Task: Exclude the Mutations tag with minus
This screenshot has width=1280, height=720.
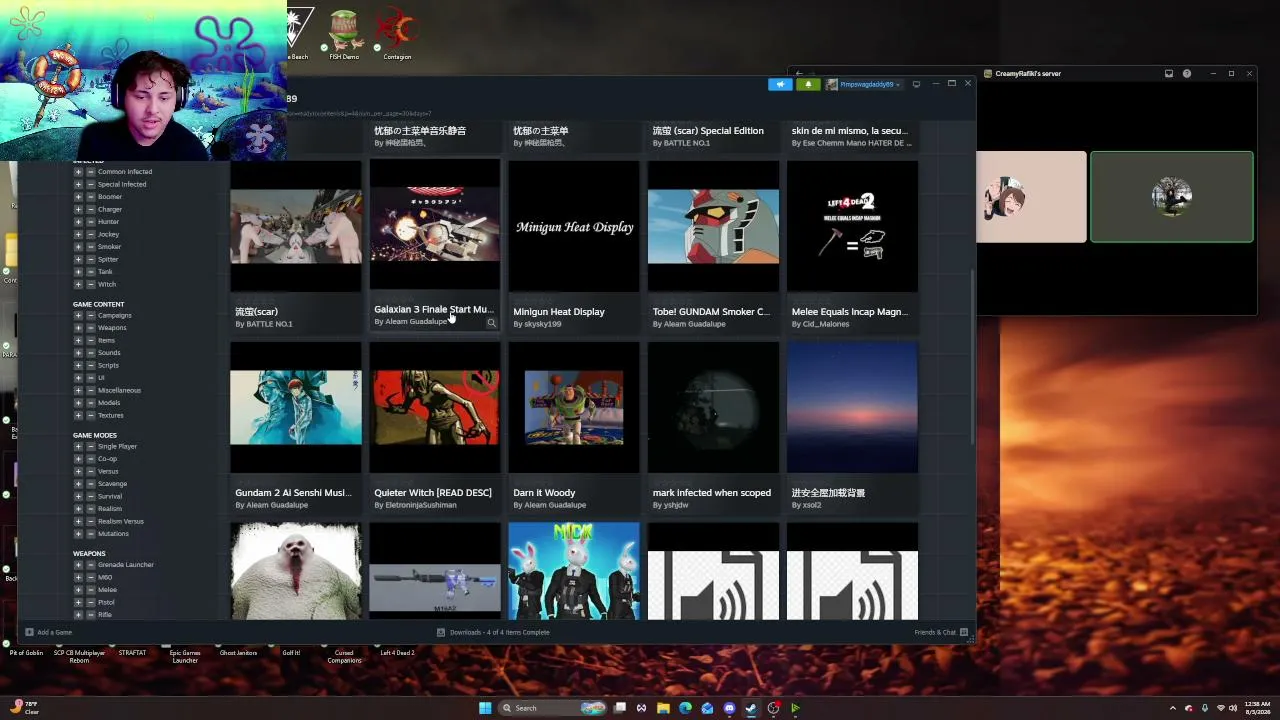Action: point(90,534)
